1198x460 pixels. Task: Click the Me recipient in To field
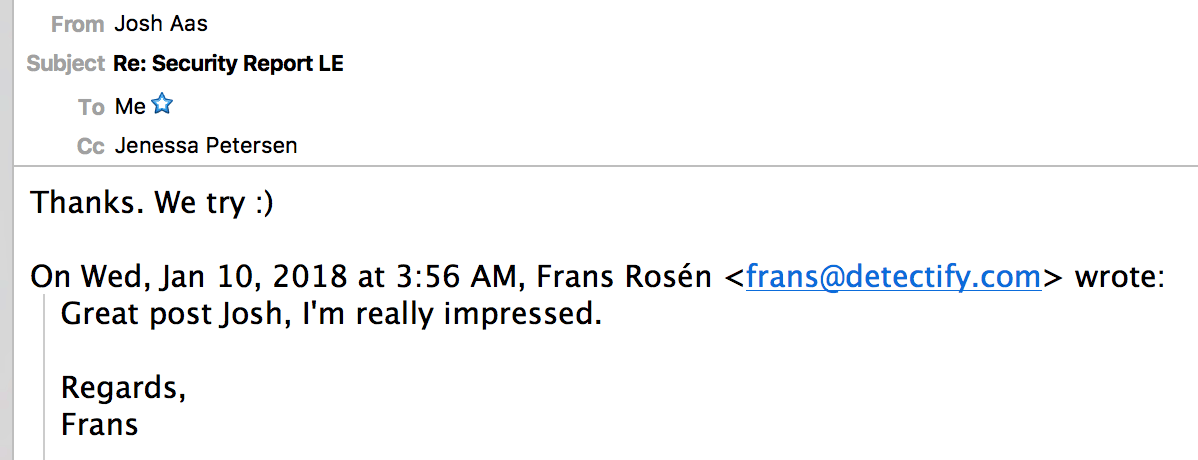pyautogui.click(x=130, y=106)
